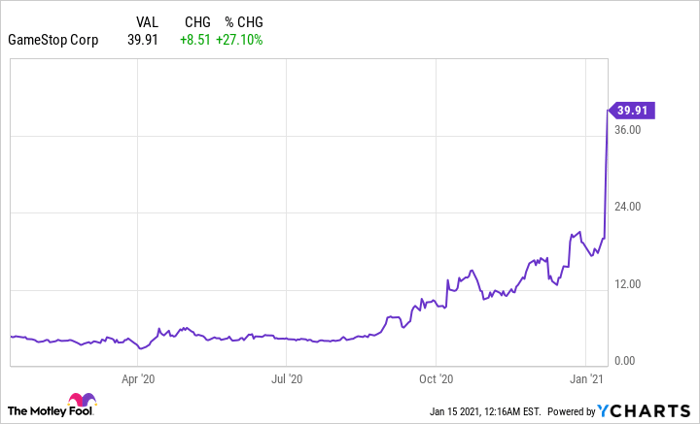Click the 24.00 y-axis label
700x424 pixels.
point(627,207)
